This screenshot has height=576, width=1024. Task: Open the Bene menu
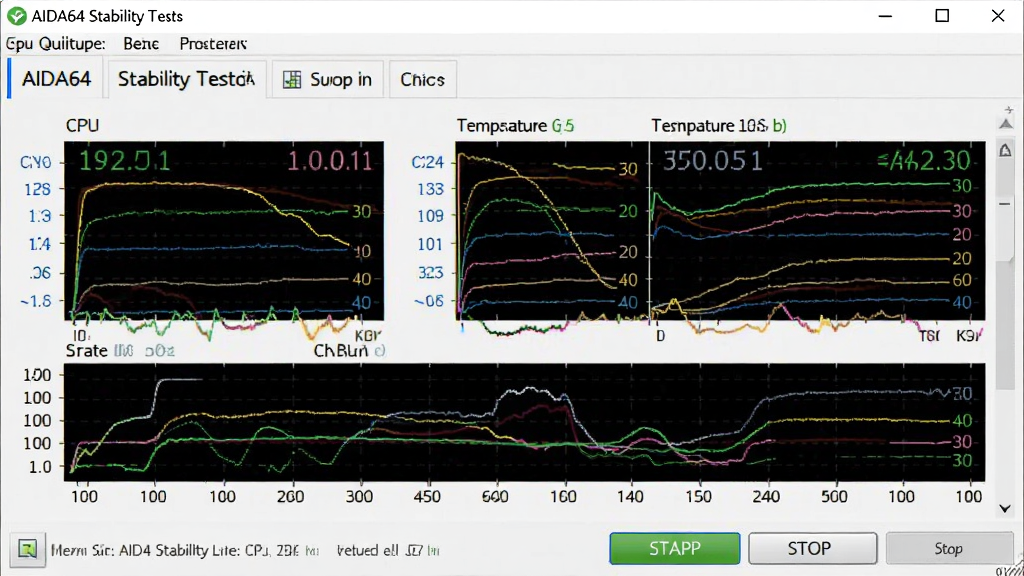(141, 44)
